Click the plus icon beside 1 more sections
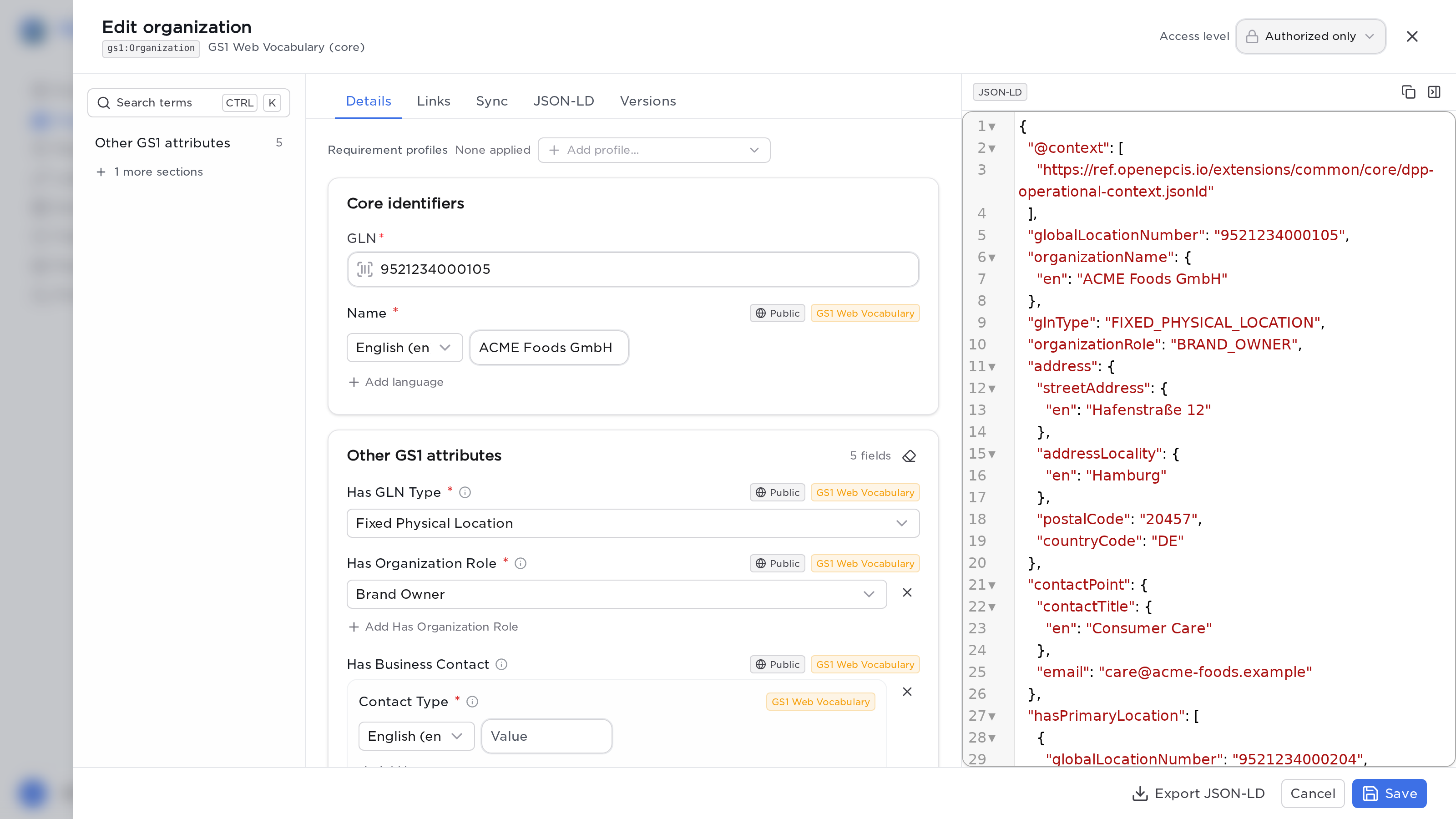Screen dimensions: 1456x819 click(x=101, y=172)
